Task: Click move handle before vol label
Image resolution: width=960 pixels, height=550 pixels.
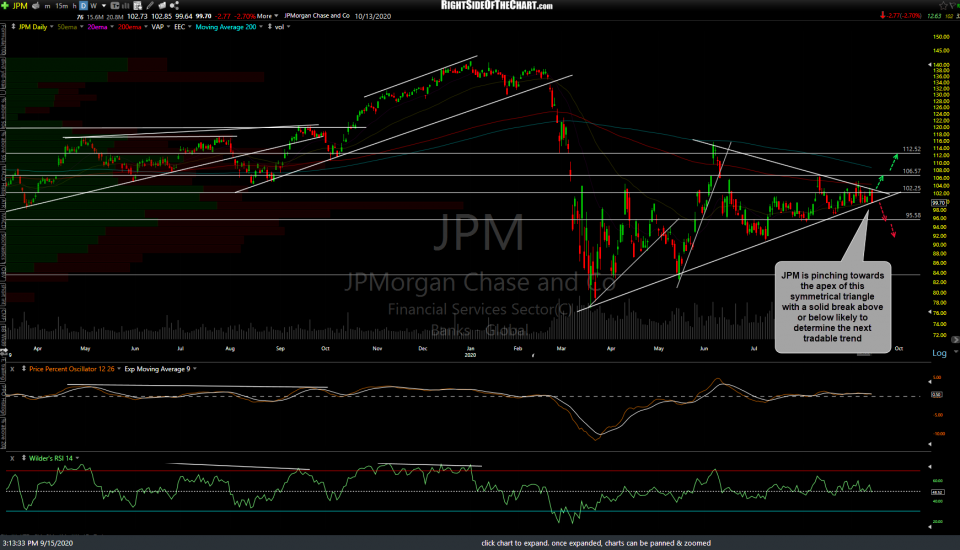Action: tap(270, 27)
